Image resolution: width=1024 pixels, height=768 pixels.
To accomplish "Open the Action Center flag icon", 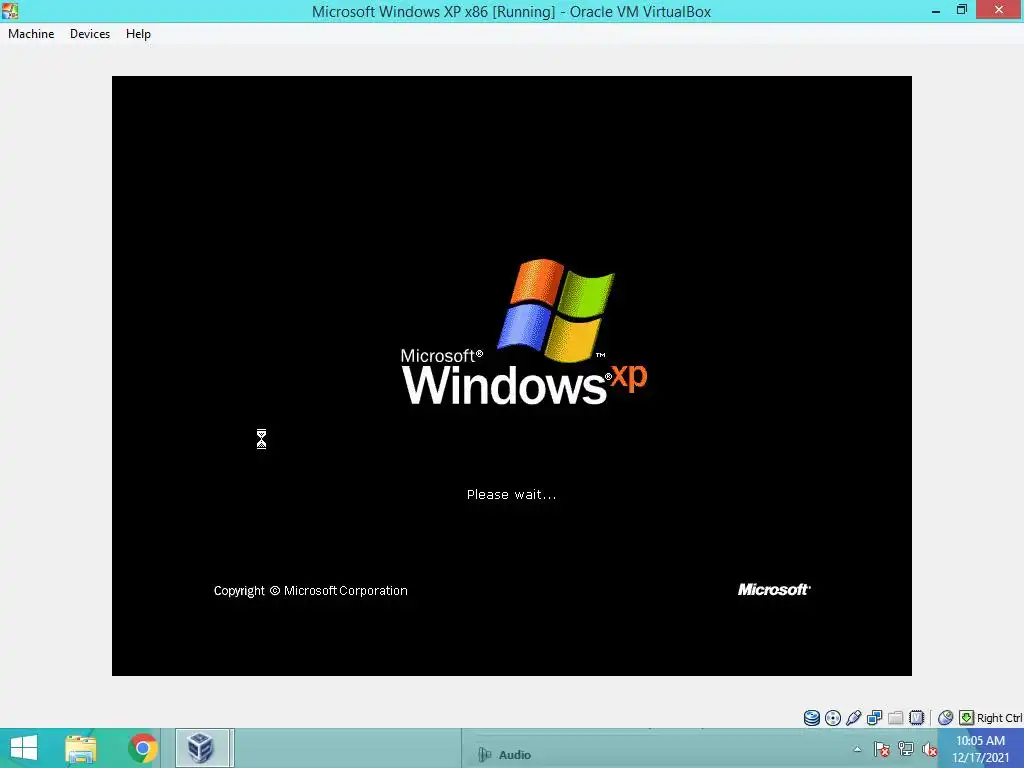I will click(x=882, y=749).
